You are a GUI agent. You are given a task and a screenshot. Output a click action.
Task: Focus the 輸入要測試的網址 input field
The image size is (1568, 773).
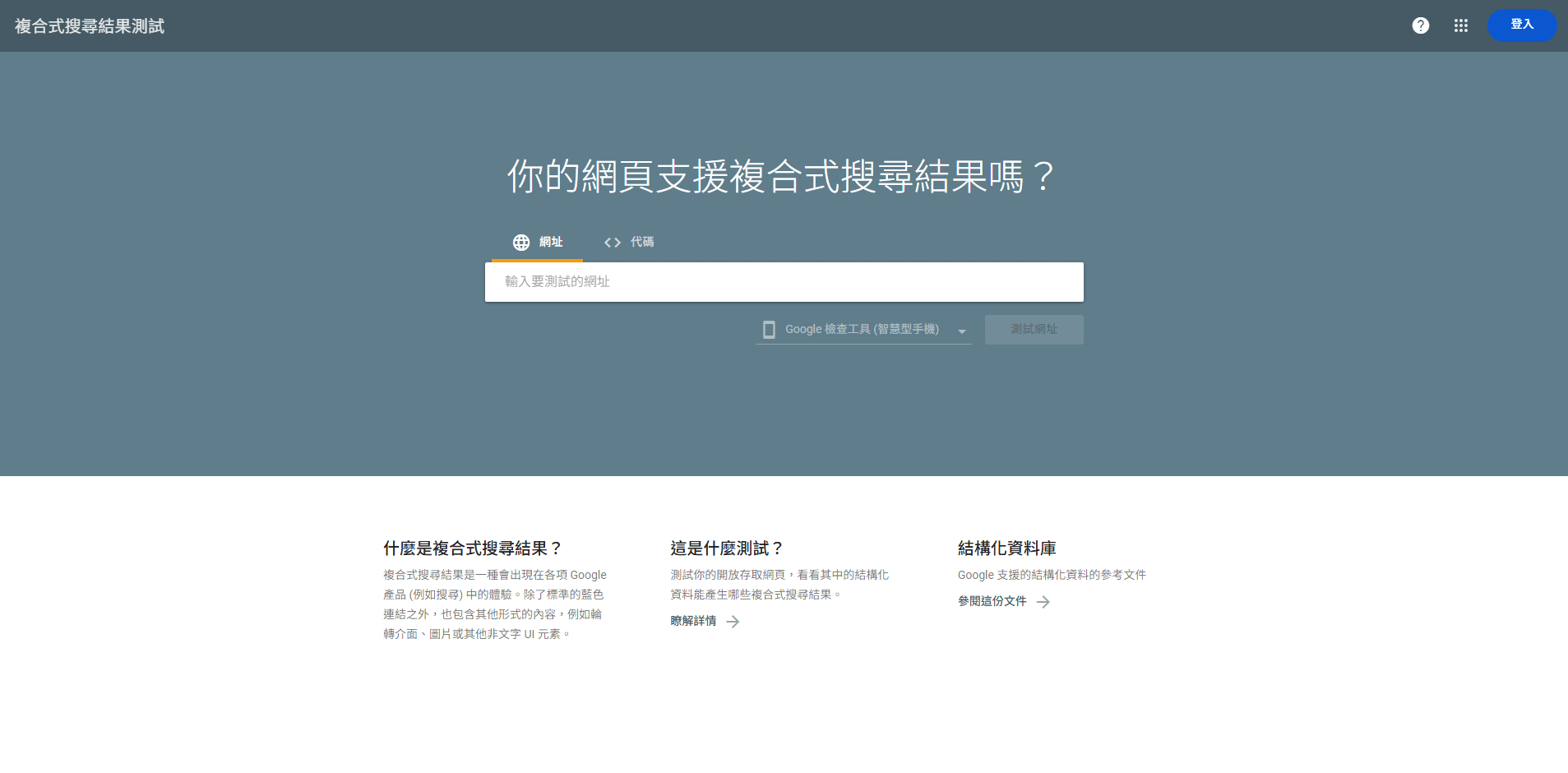784,282
